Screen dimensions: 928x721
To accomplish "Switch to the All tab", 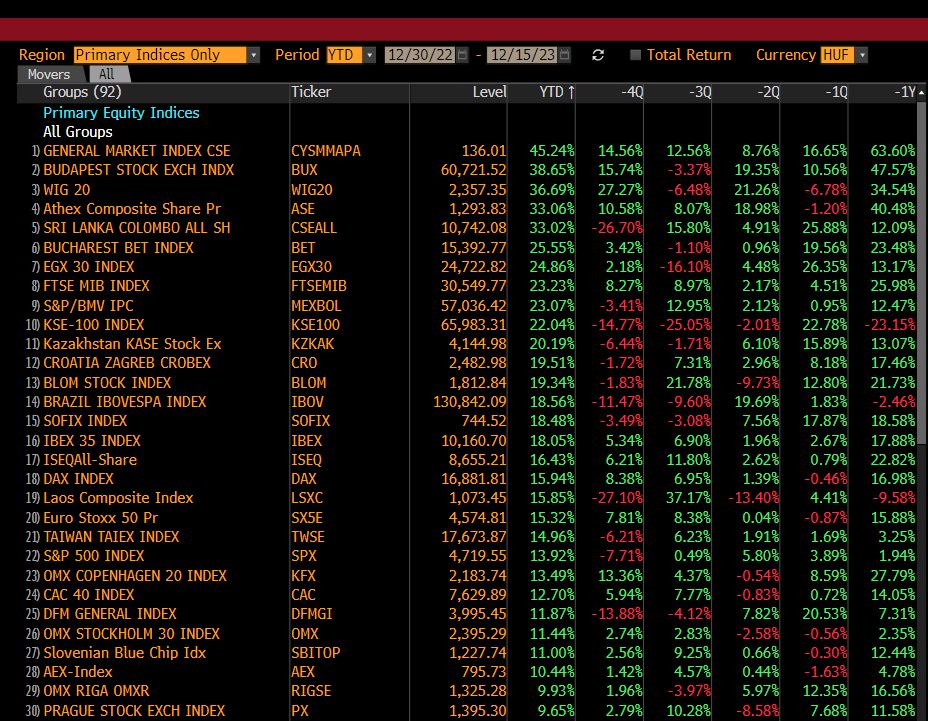I will click(x=107, y=75).
